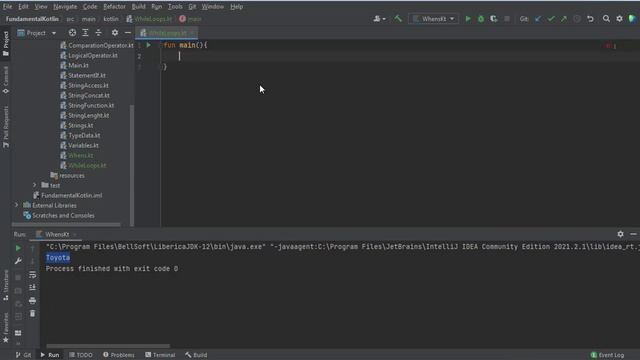Hide the Run tool window
This screenshot has height=360, width=640.
point(633,234)
